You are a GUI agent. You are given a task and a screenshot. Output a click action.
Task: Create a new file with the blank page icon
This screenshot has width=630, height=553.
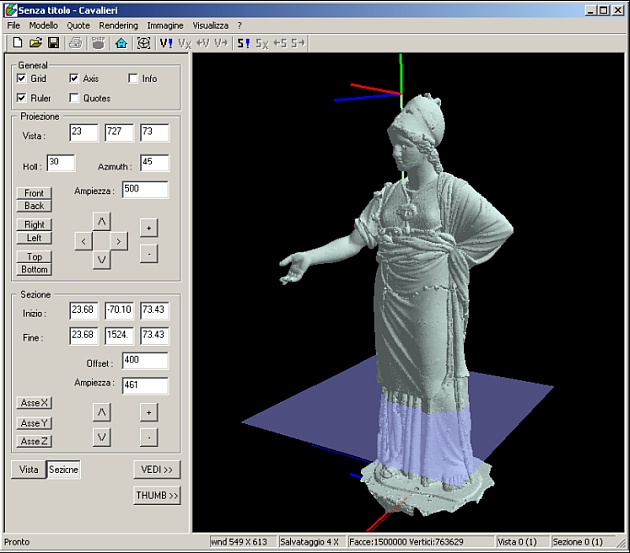(17, 43)
